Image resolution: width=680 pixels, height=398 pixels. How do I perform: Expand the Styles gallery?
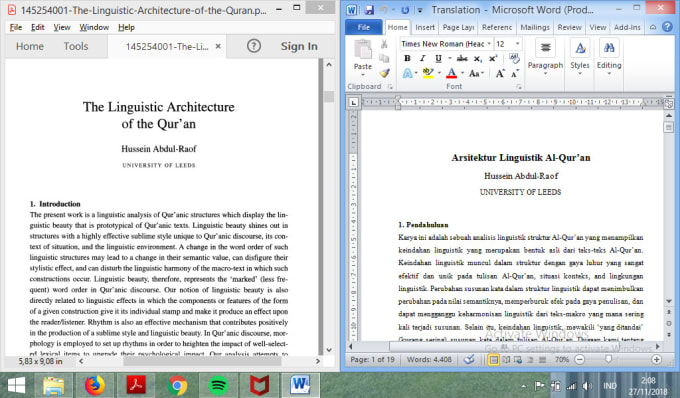tap(580, 74)
